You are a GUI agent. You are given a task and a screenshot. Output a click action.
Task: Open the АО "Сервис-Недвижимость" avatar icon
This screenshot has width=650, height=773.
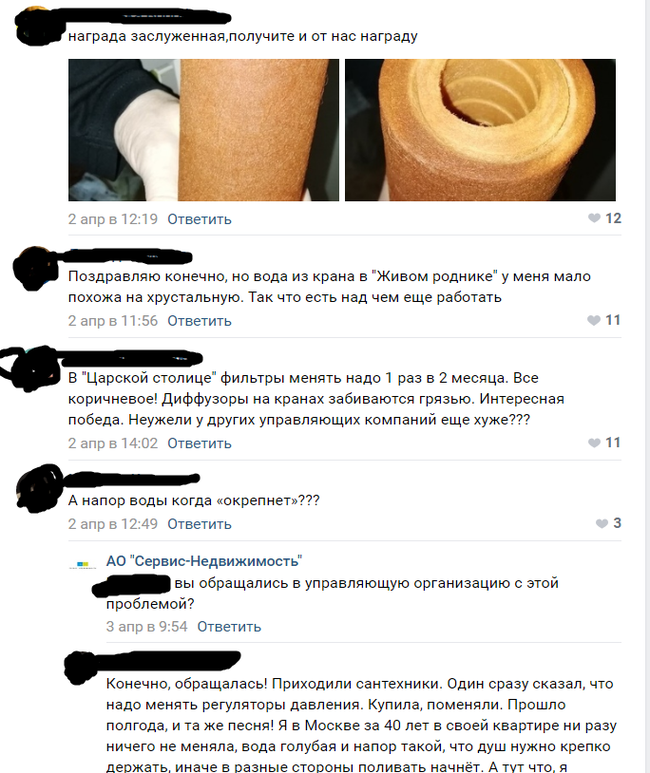pos(82,565)
